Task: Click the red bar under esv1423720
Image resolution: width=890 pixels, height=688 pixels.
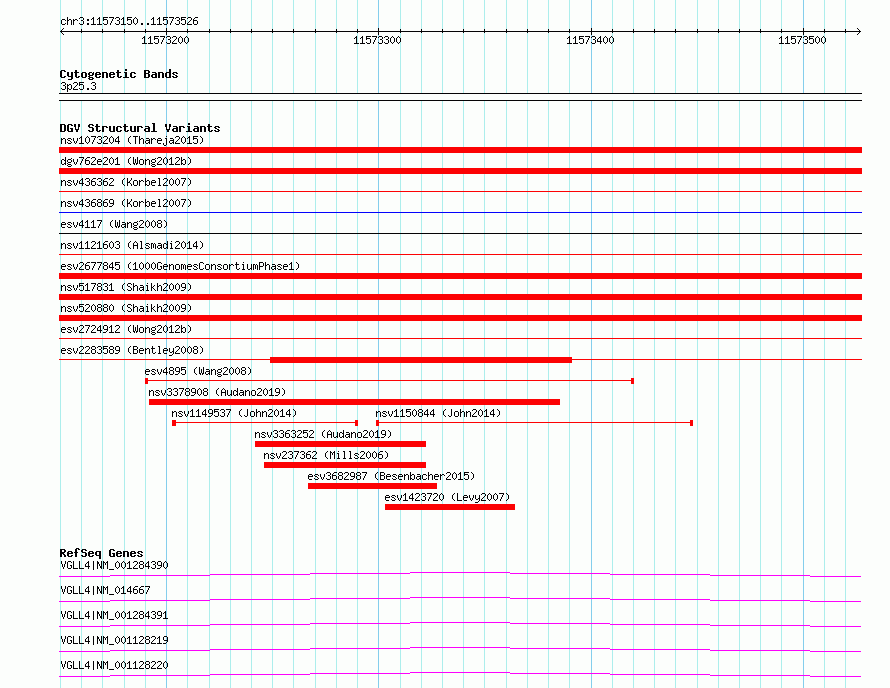Action: [x=450, y=507]
